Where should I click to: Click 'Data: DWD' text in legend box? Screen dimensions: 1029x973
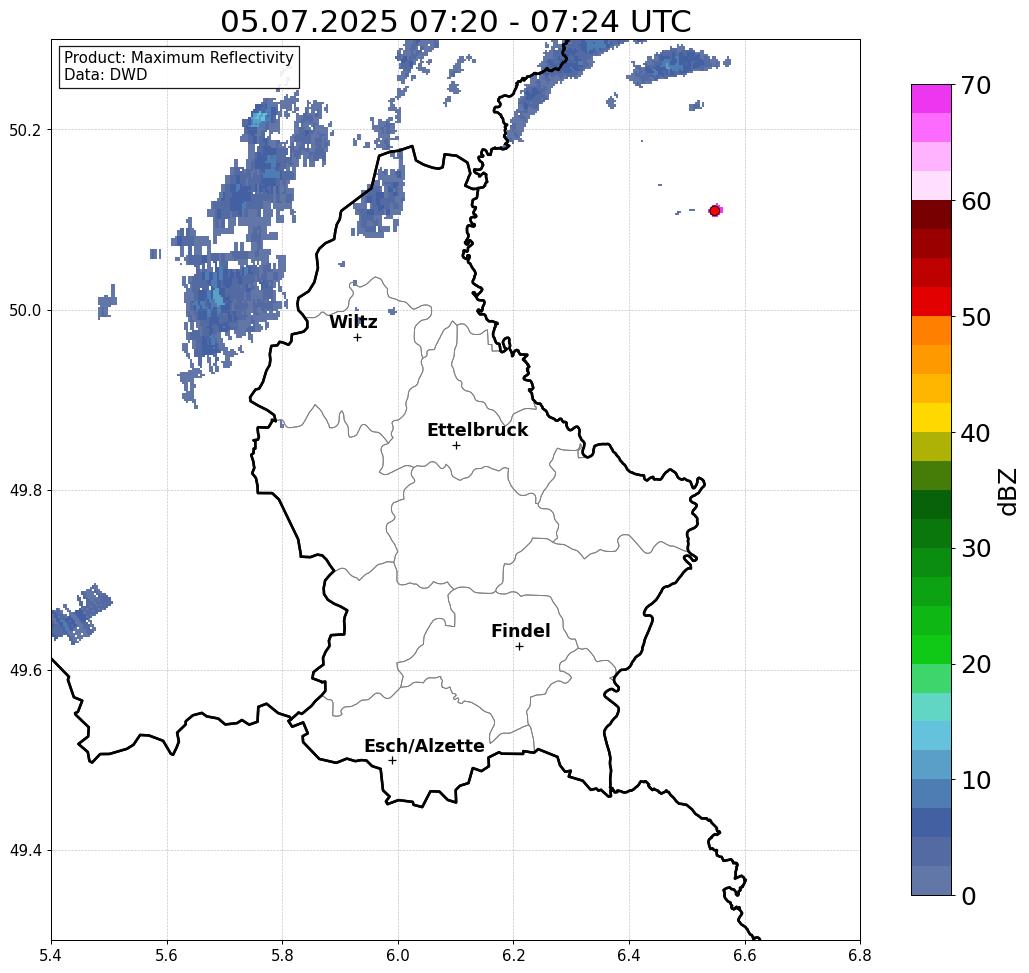pos(105,75)
